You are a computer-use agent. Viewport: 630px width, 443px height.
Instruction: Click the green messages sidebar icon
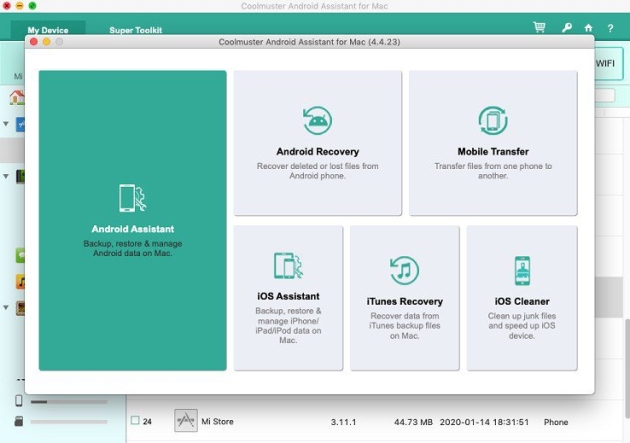[20, 255]
